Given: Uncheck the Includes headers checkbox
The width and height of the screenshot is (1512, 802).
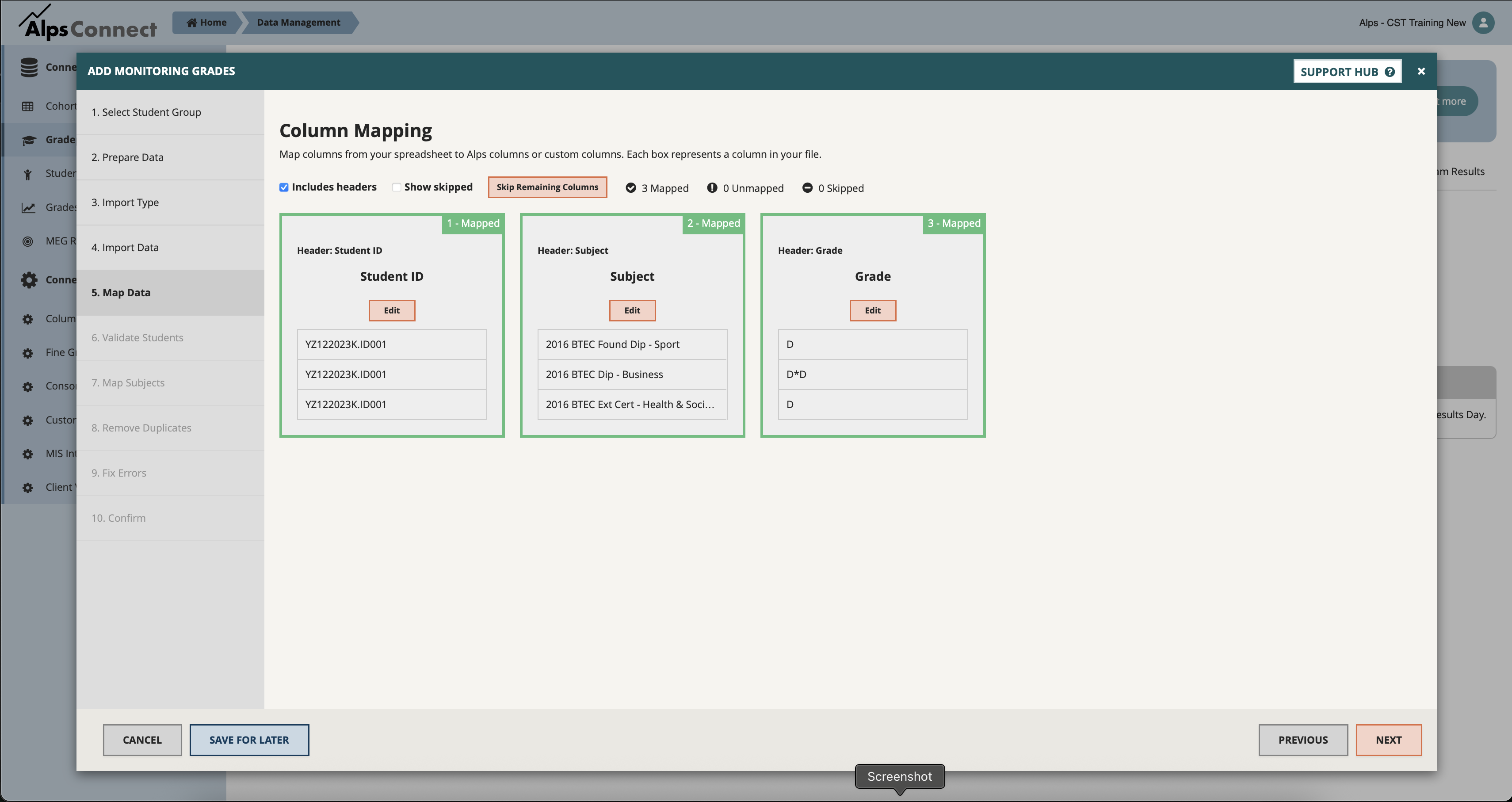Looking at the screenshot, I should tap(284, 187).
